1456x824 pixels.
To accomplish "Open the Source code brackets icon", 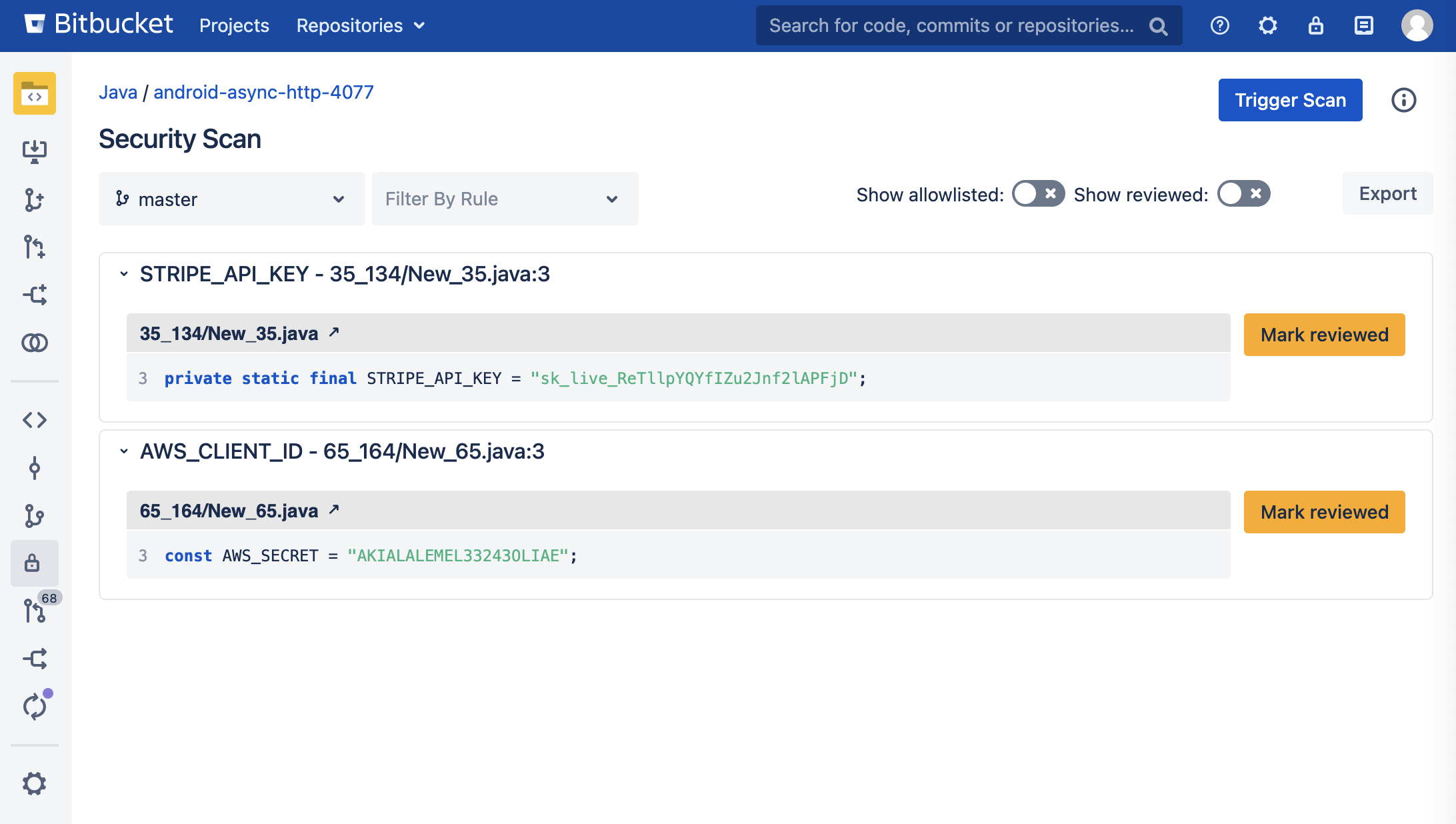I will click(x=34, y=420).
